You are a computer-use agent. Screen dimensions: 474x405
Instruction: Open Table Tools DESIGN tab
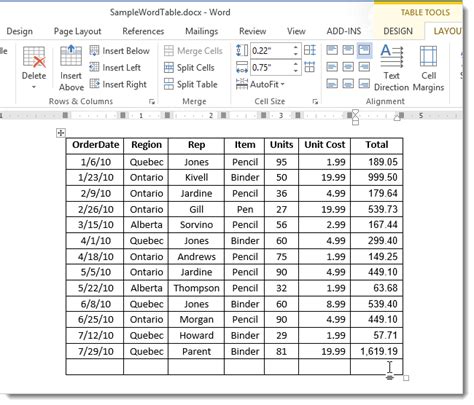coord(398,31)
